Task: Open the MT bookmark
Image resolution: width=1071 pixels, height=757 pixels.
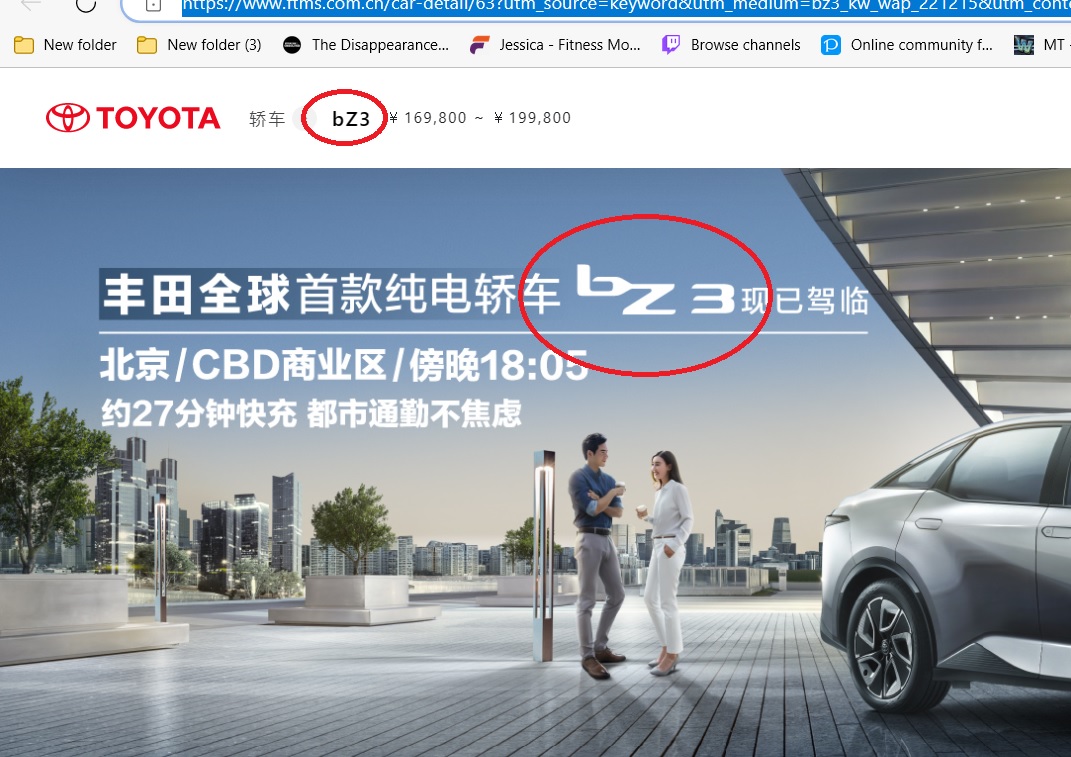Action: (1041, 45)
